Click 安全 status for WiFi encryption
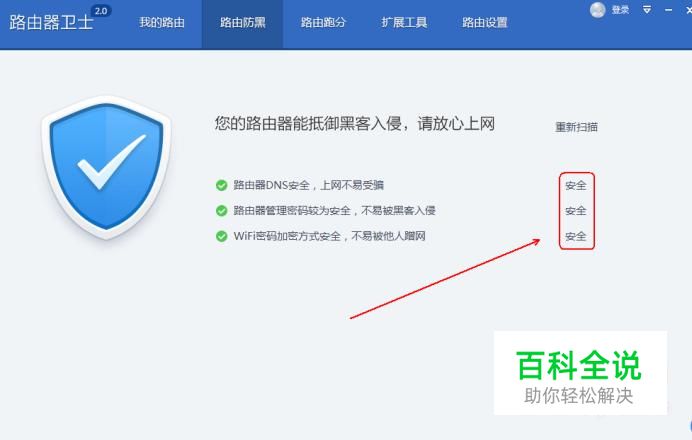Screen dimensions: 692x440 (x=576, y=237)
